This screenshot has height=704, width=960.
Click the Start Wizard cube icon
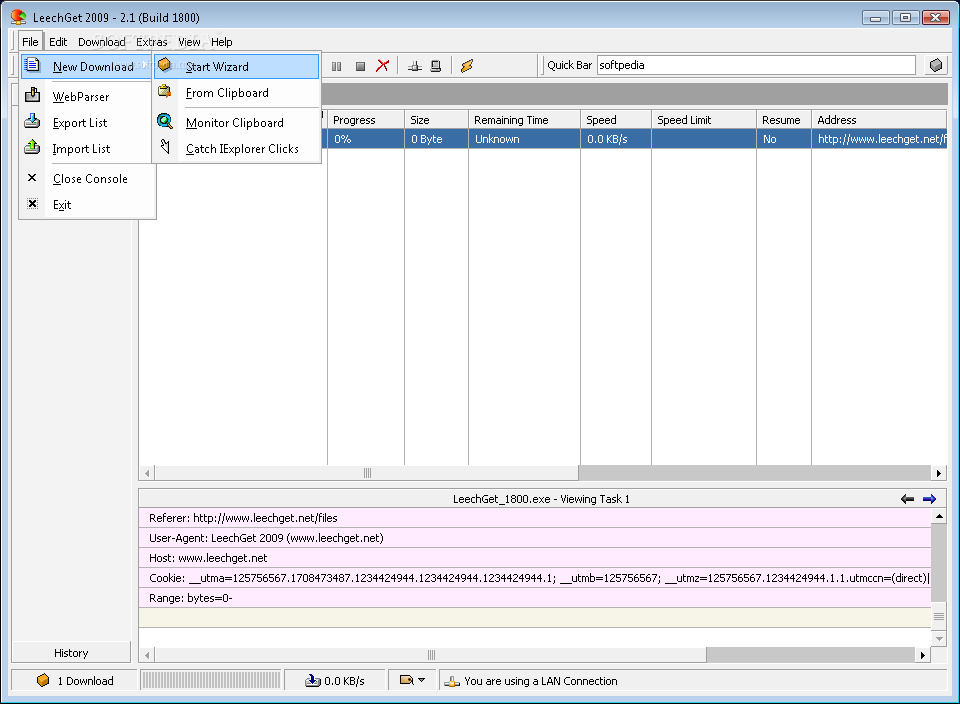pos(164,64)
